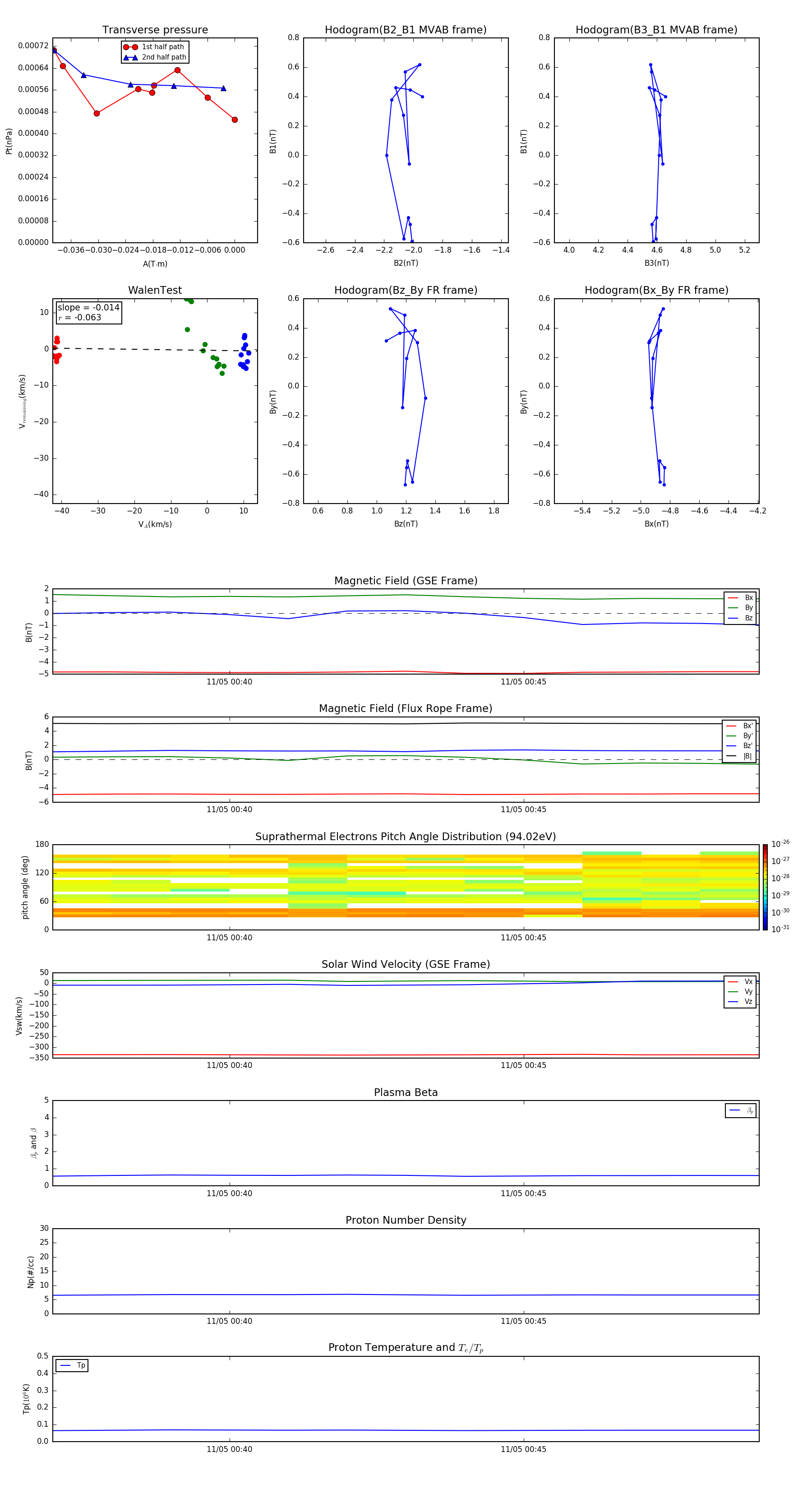Click the 10^-26 colorbar tick label

point(780,844)
